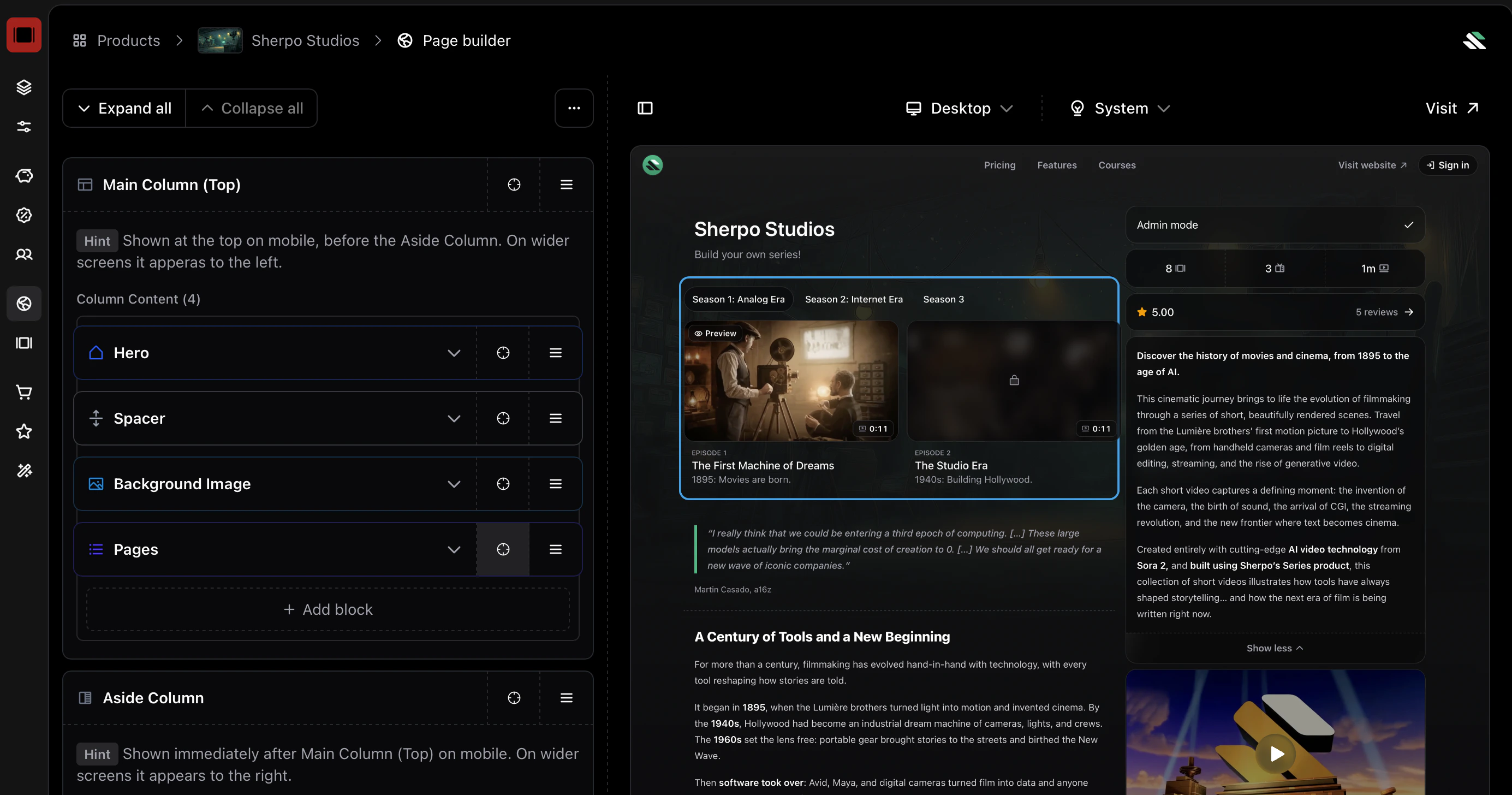Viewport: 1512px width, 795px height.
Task: Toggle the sidebar panel layout icon
Action: [x=645, y=108]
